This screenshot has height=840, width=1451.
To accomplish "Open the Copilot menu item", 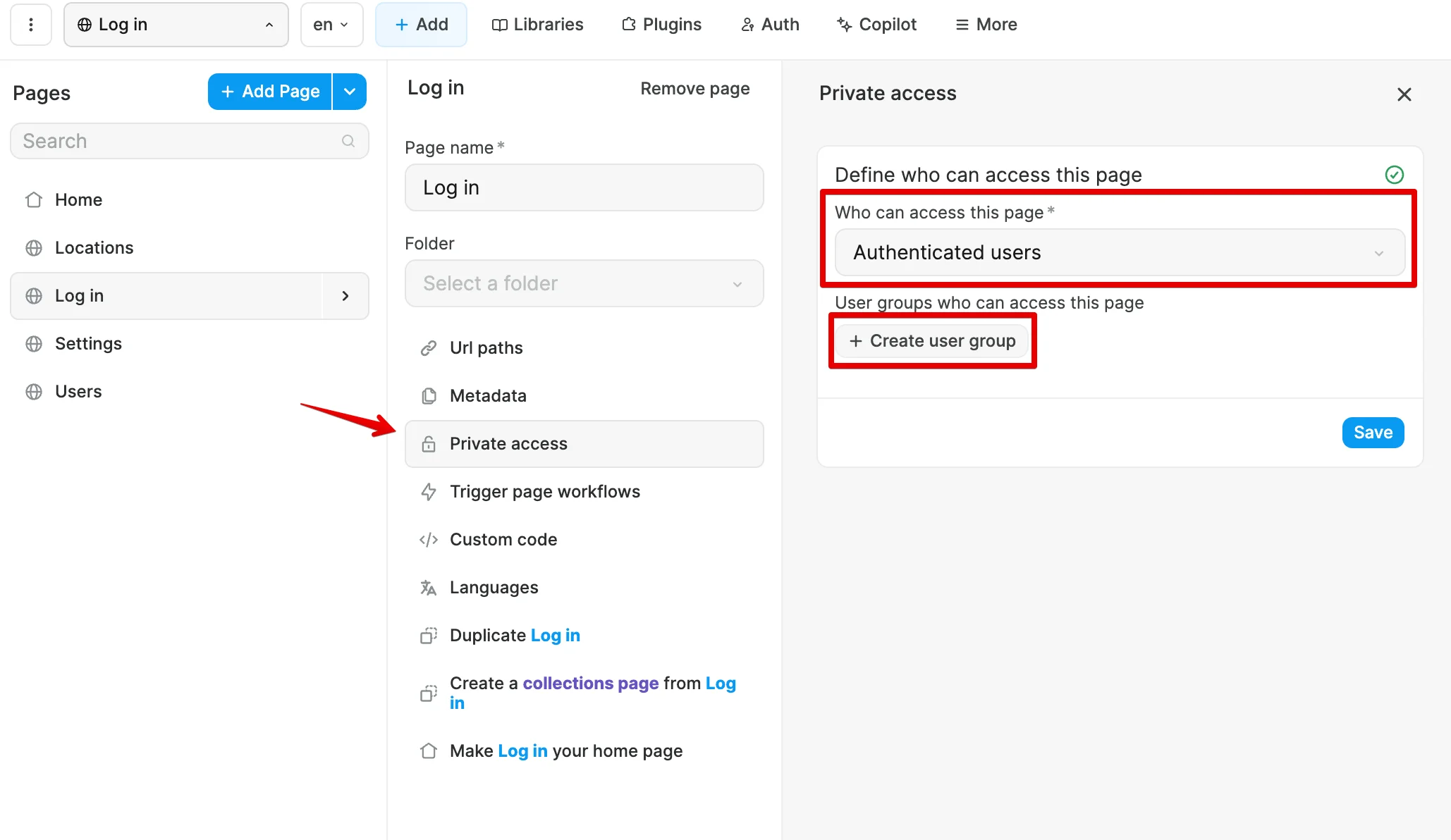I will (x=876, y=25).
